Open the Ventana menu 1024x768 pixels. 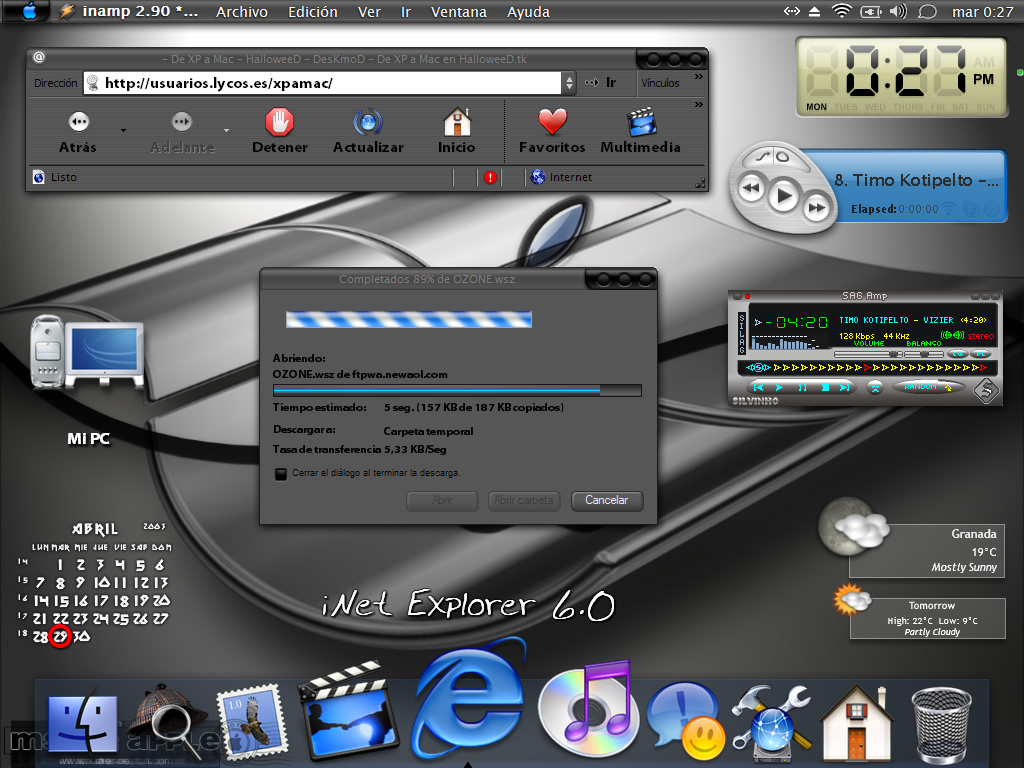tap(458, 12)
